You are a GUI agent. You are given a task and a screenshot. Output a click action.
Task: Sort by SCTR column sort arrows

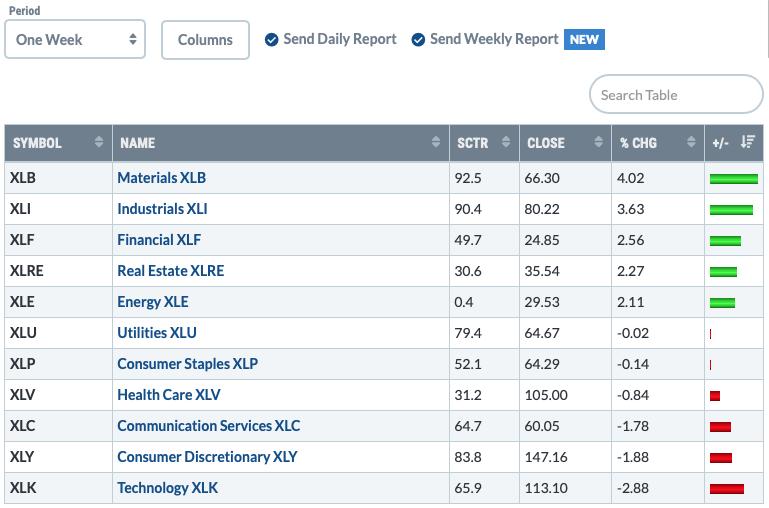pos(506,142)
